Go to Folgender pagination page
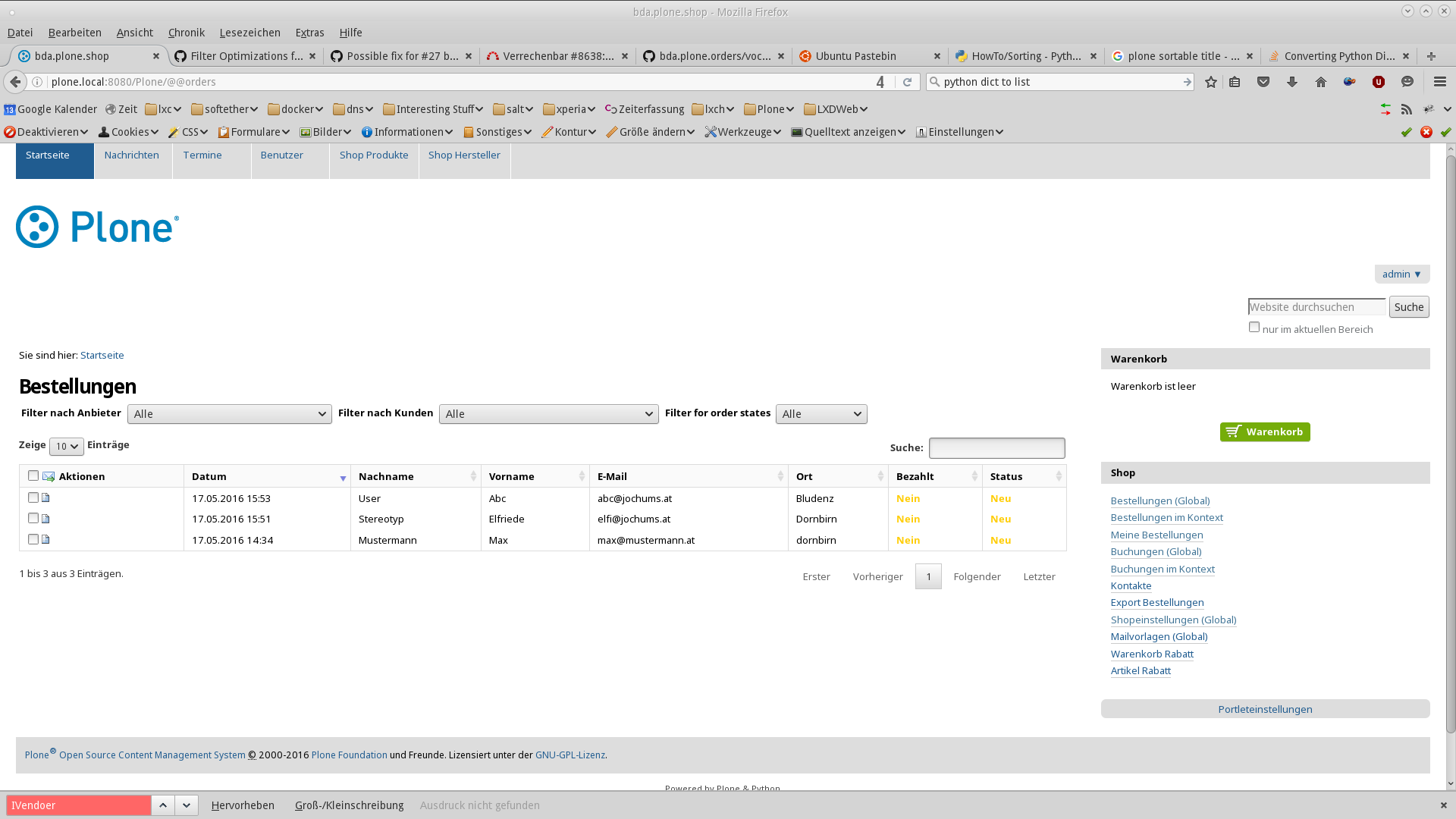 point(977,576)
